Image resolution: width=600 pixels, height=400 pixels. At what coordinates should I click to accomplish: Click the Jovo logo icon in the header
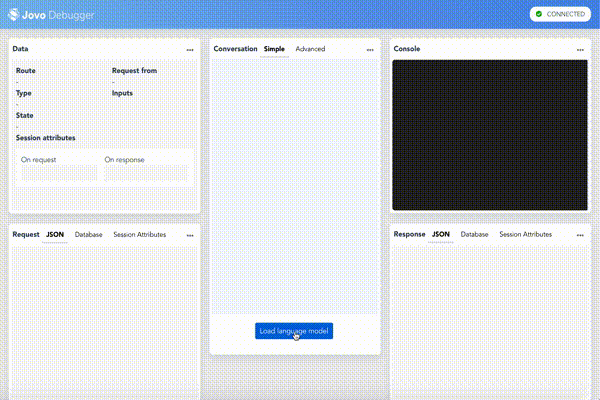click(13, 15)
